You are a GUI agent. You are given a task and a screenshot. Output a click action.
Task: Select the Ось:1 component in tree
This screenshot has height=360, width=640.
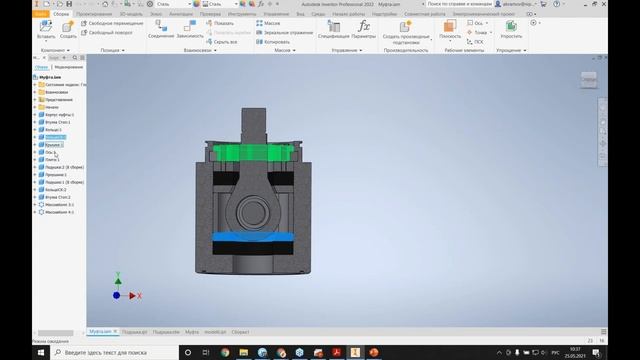pyautogui.click(x=50, y=152)
